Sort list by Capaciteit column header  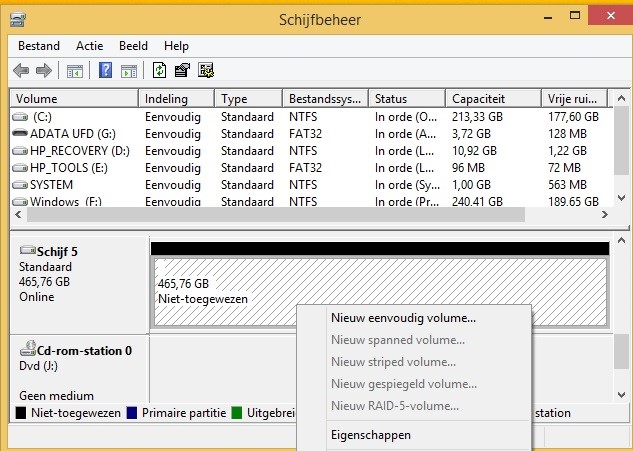click(x=478, y=99)
